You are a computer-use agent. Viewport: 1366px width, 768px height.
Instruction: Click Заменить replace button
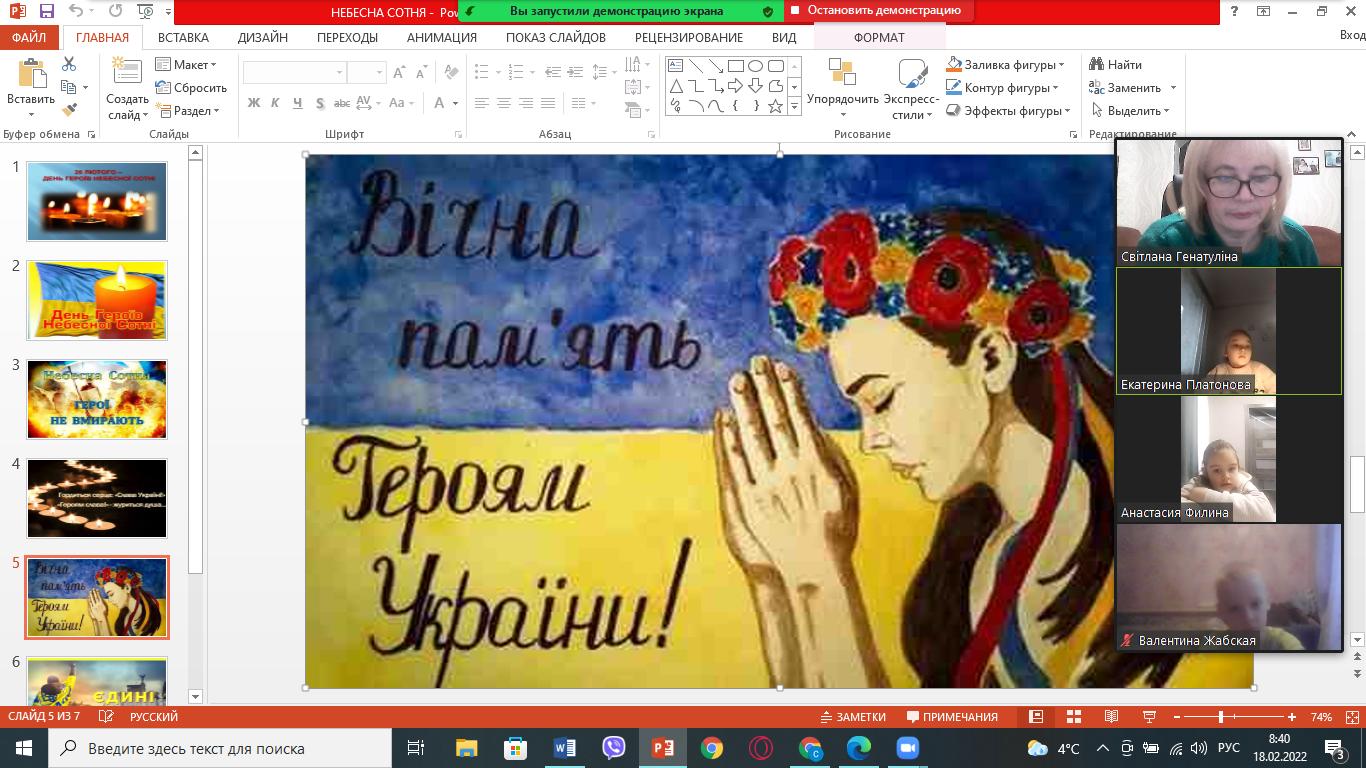tap(1132, 87)
